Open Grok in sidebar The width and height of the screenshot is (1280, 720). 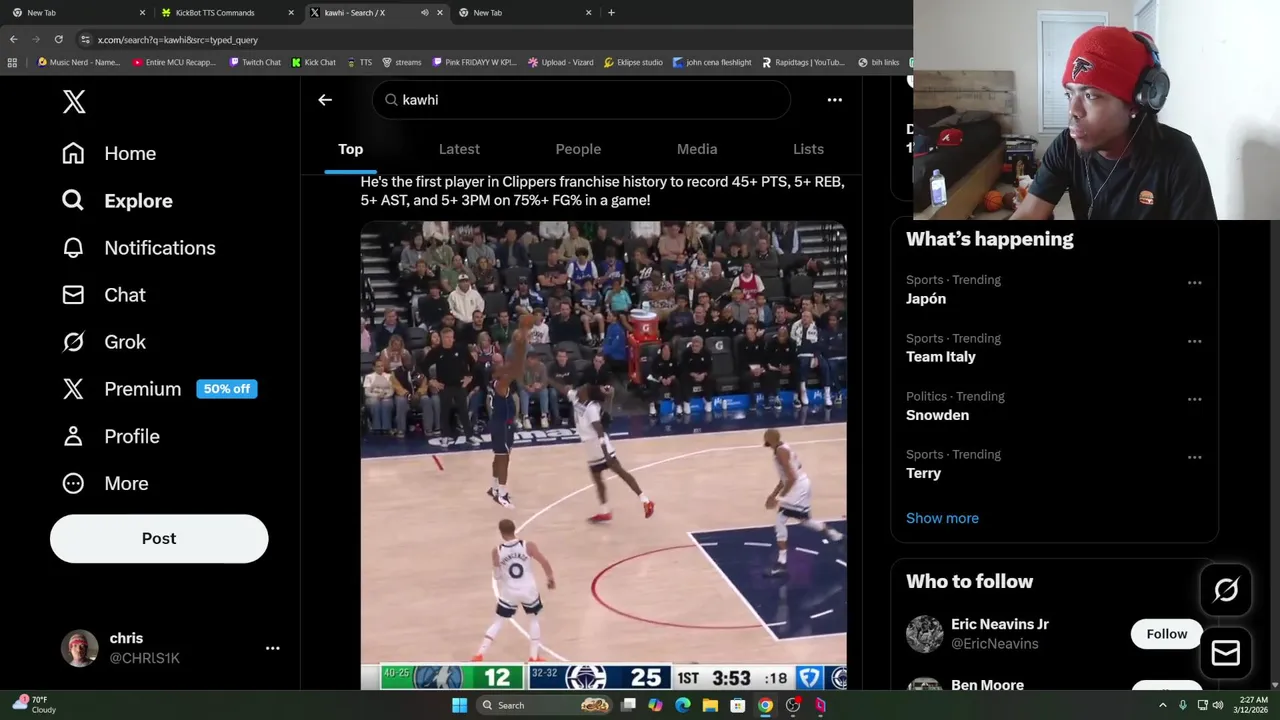(104, 342)
